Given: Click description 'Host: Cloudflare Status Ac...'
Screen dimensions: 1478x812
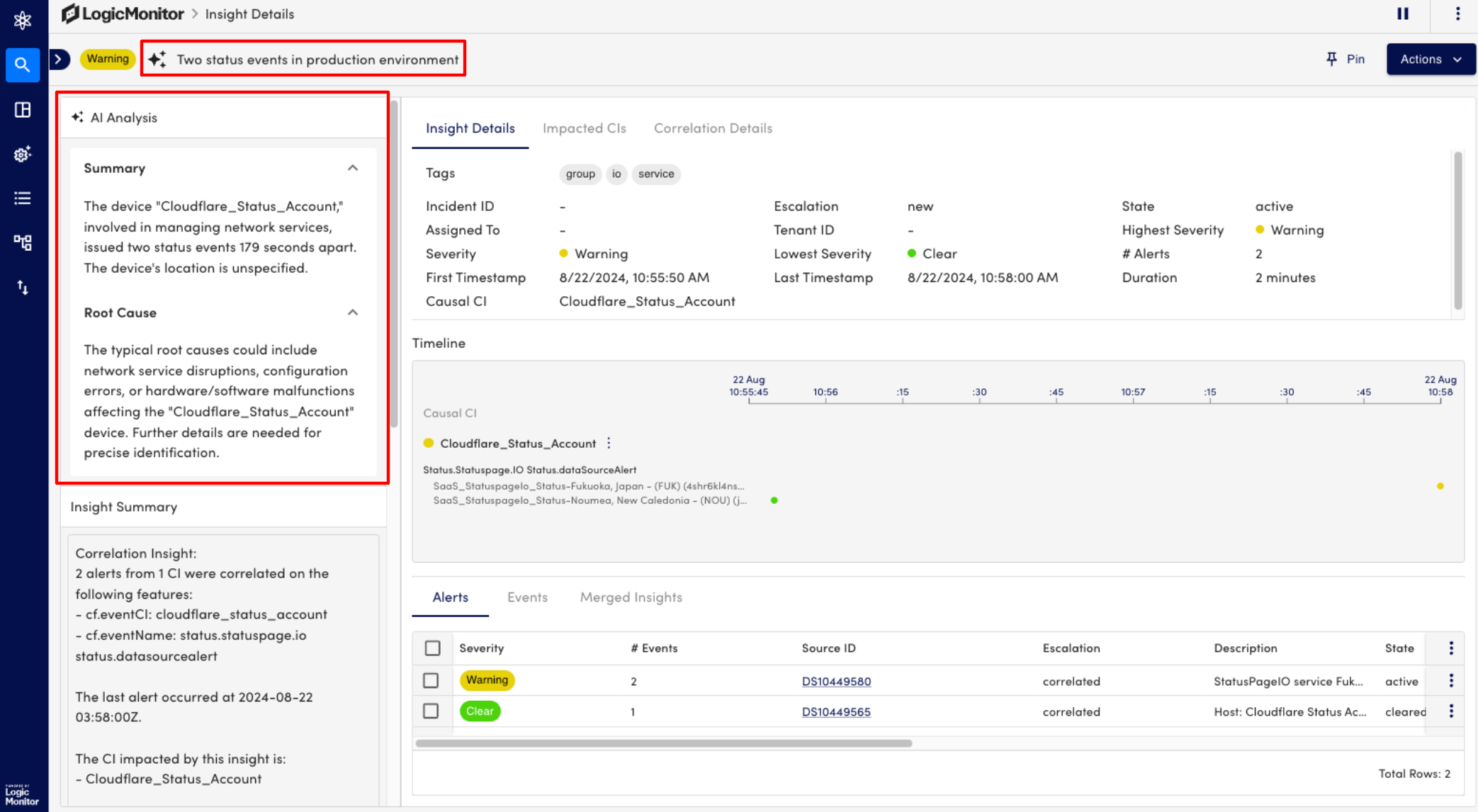Looking at the screenshot, I should pos(1290,711).
